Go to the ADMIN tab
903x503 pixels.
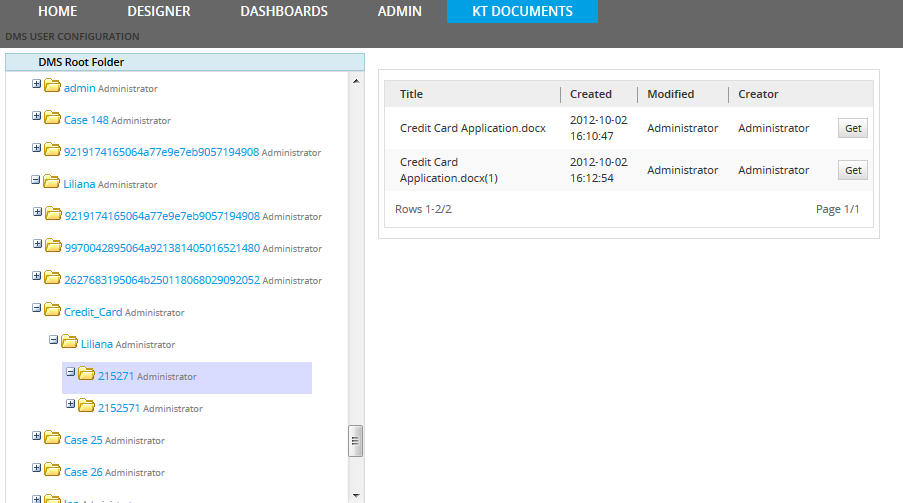pyautogui.click(x=399, y=12)
